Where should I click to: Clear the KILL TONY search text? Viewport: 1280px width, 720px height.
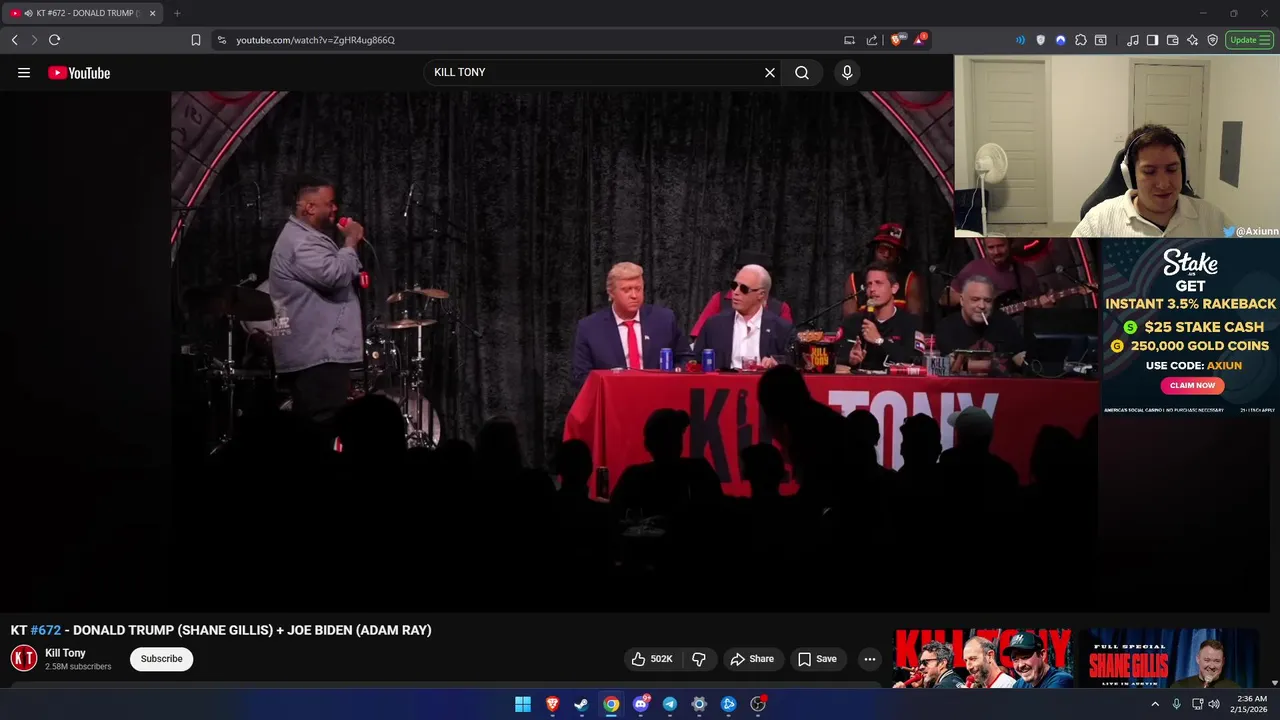click(x=770, y=72)
